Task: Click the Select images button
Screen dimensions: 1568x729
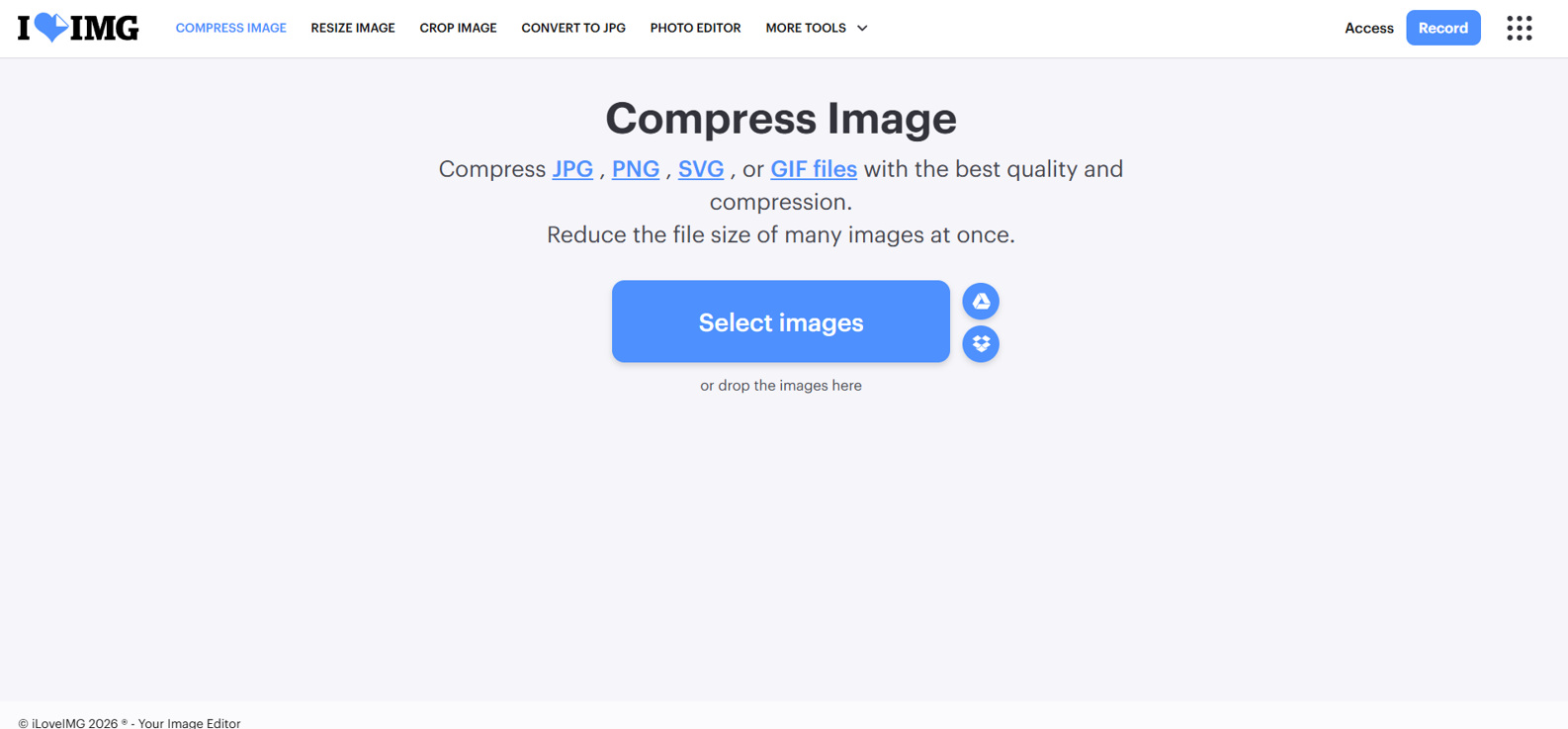Action: click(780, 321)
